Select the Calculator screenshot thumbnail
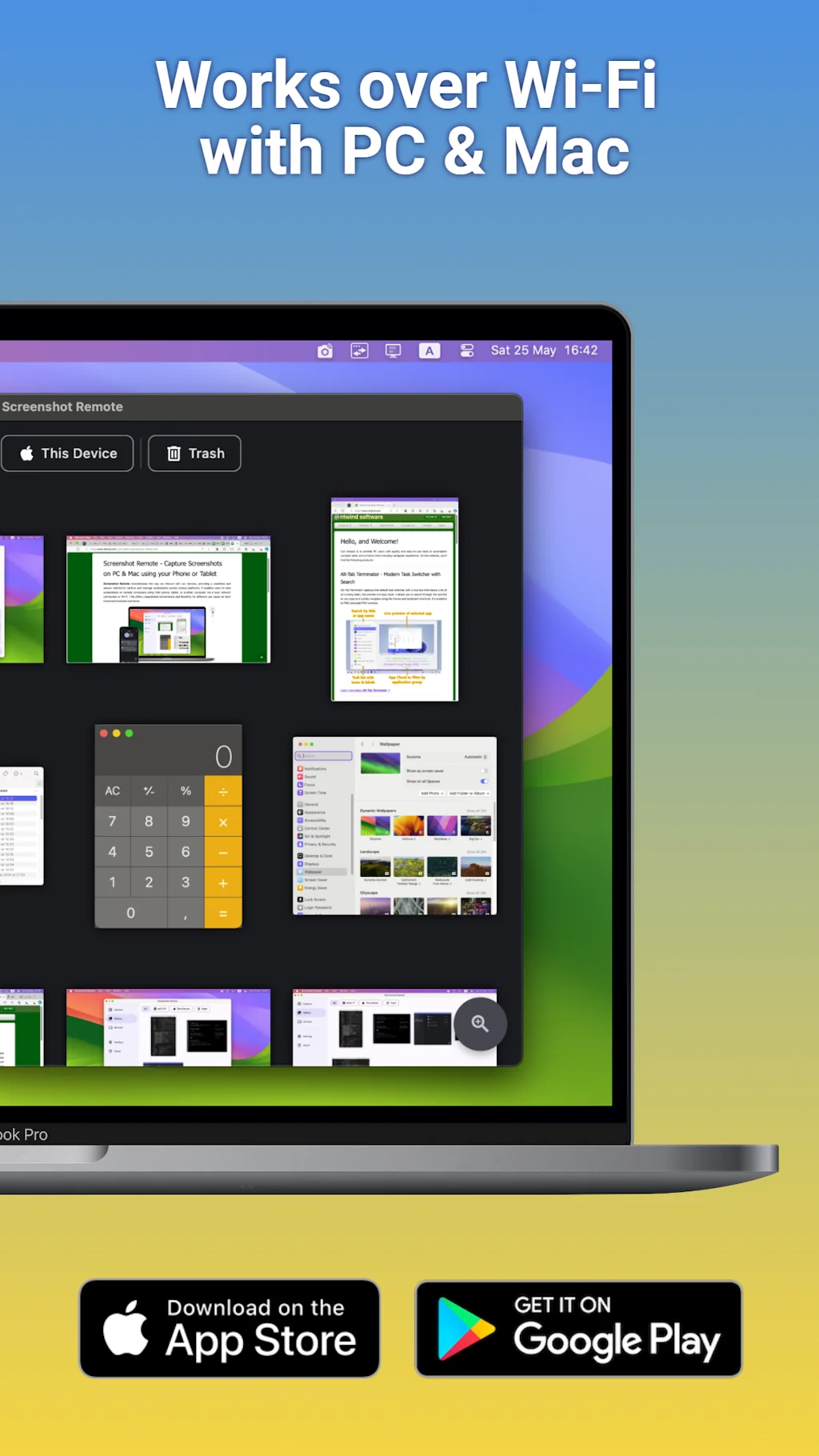Screen dimensions: 819x1456 pos(168,826)
